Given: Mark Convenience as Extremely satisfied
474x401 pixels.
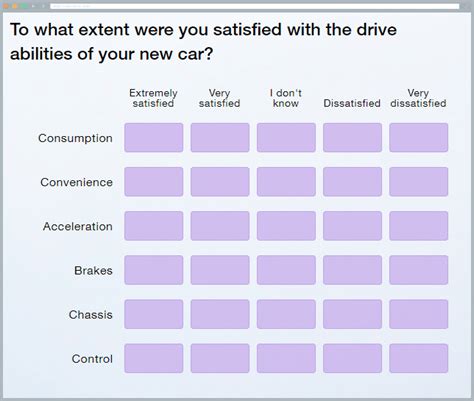Looking at the screenshot, I should (154, 182).
